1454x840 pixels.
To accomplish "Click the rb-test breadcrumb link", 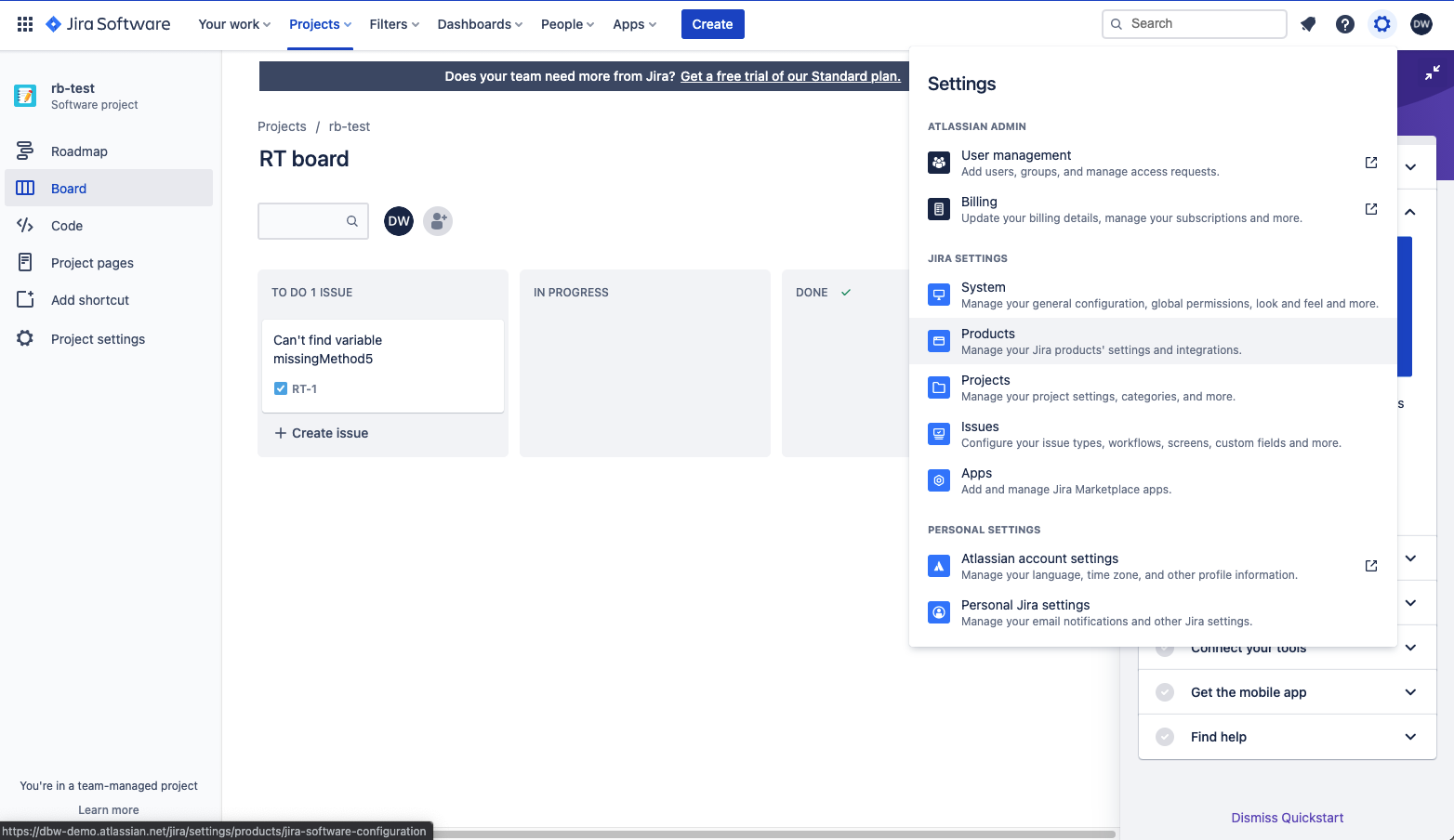I will (350, 126).
